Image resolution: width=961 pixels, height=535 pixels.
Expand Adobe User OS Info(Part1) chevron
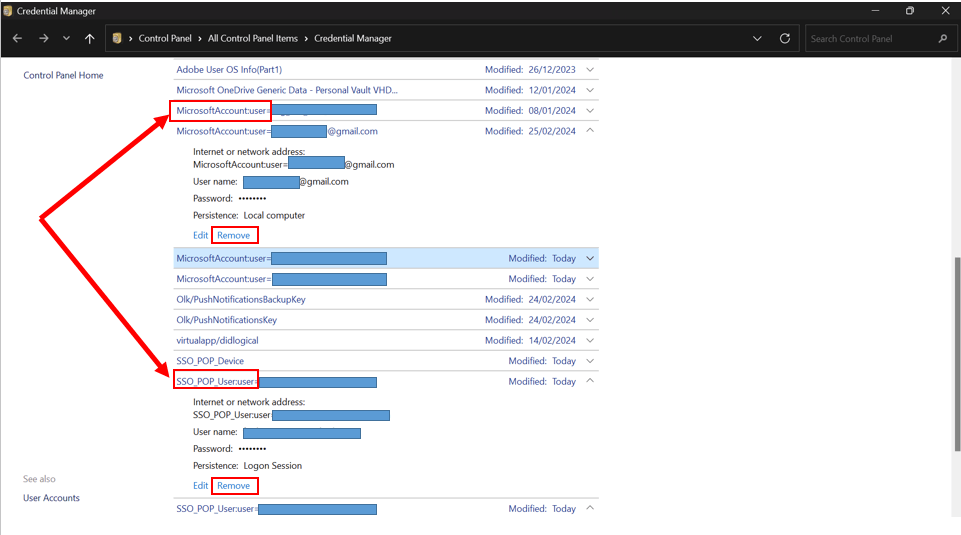coord(590,70)
